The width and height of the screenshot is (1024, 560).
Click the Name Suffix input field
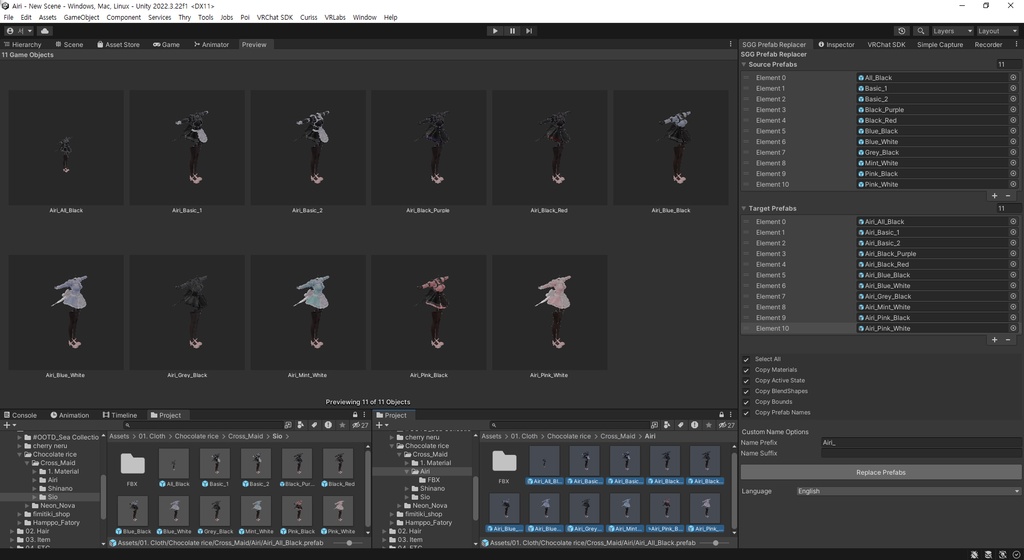[921, 453]
